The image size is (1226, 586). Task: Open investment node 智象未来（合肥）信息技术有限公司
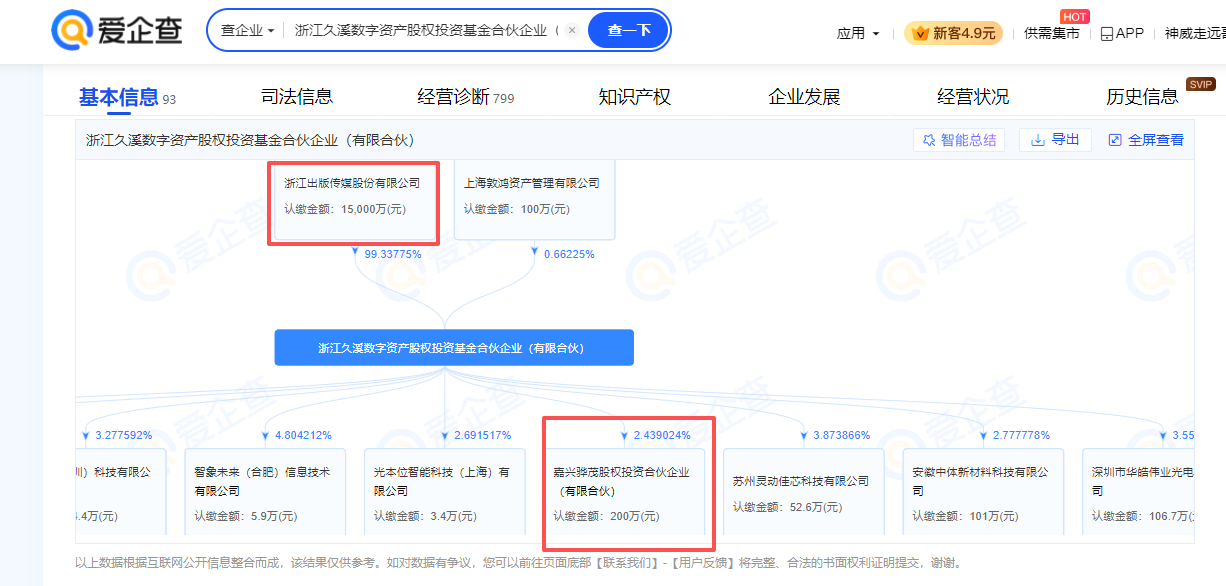click(x=265, y=490)
